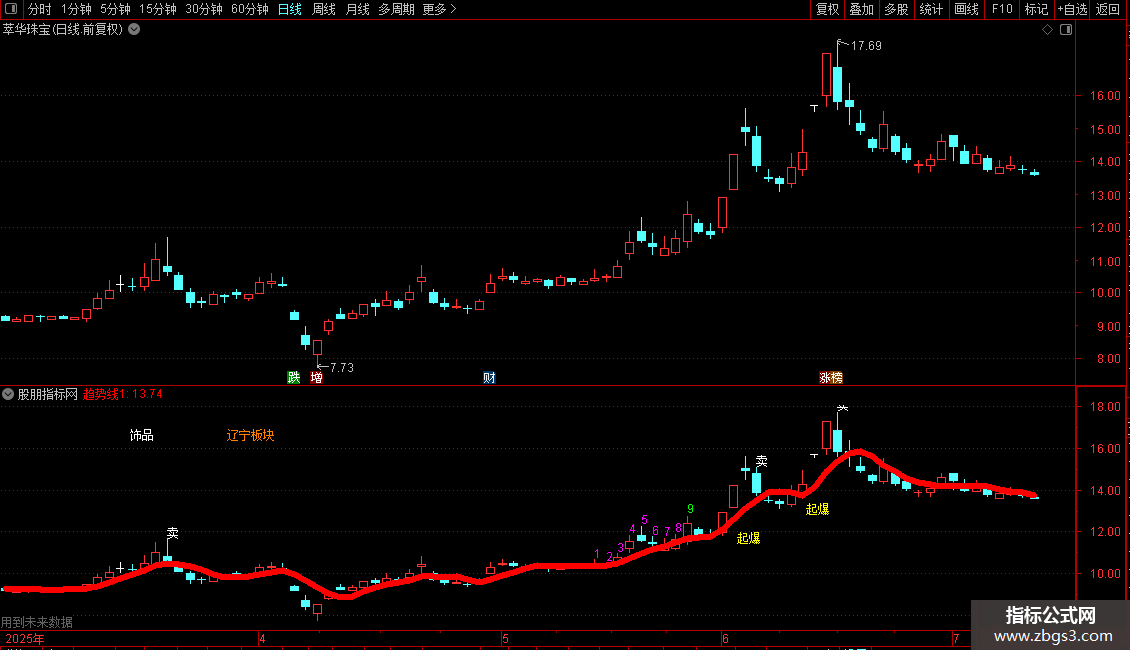Click the 返回 back button
The height and width of the screenshot is (650, 1130).
click(x=1108, y=9)
